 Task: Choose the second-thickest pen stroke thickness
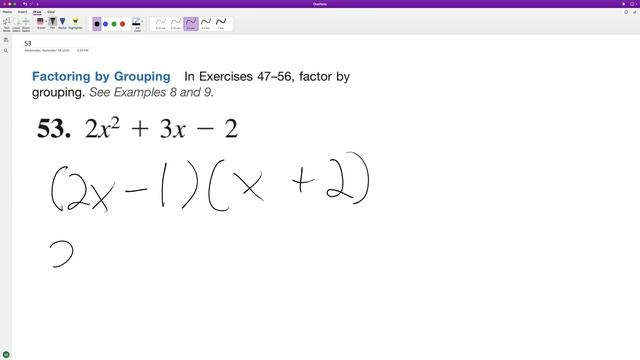(206, 24)
